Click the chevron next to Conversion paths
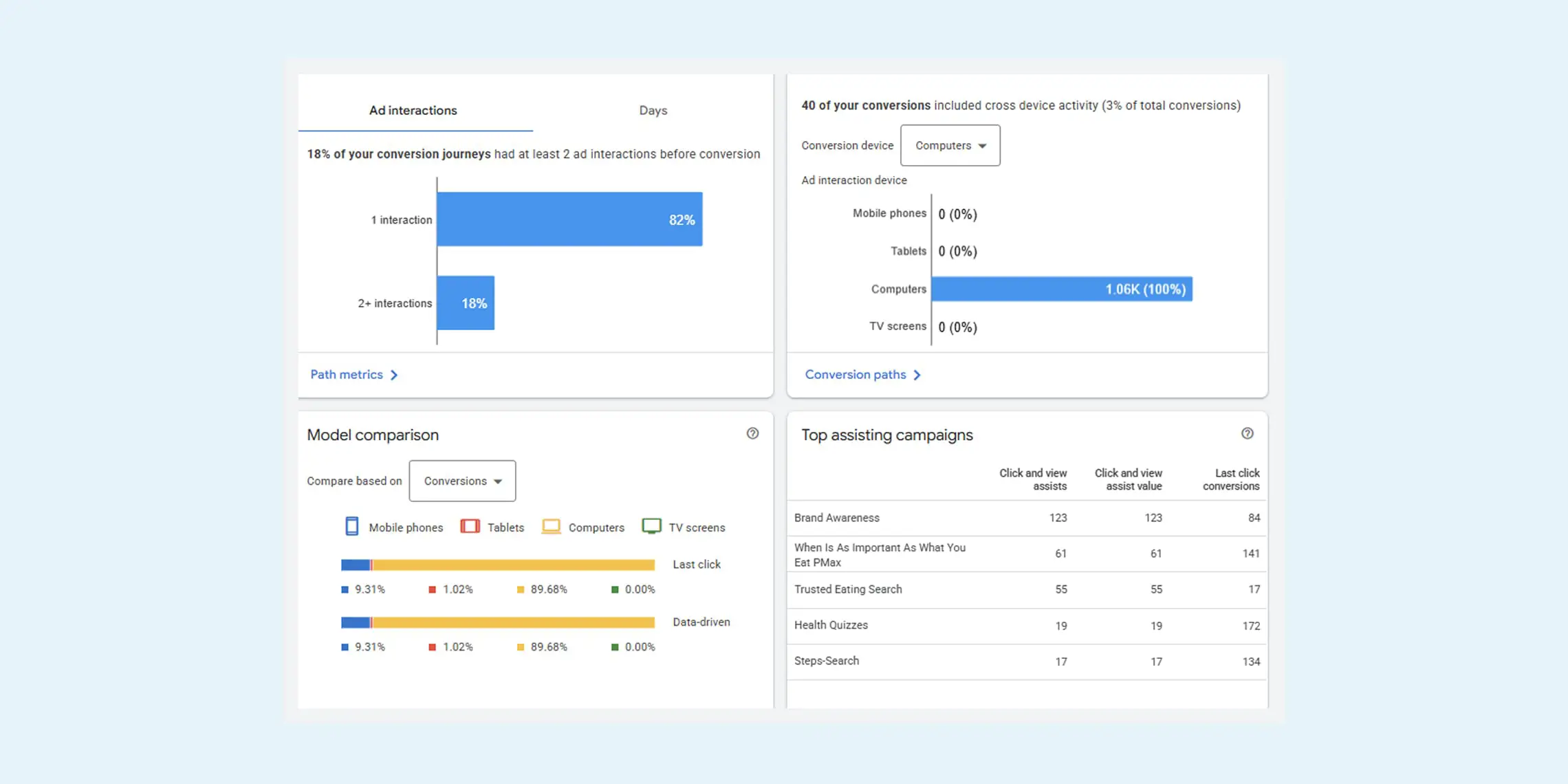Image resolution: width=1568 pixels, height=784 pixels. 917,375
